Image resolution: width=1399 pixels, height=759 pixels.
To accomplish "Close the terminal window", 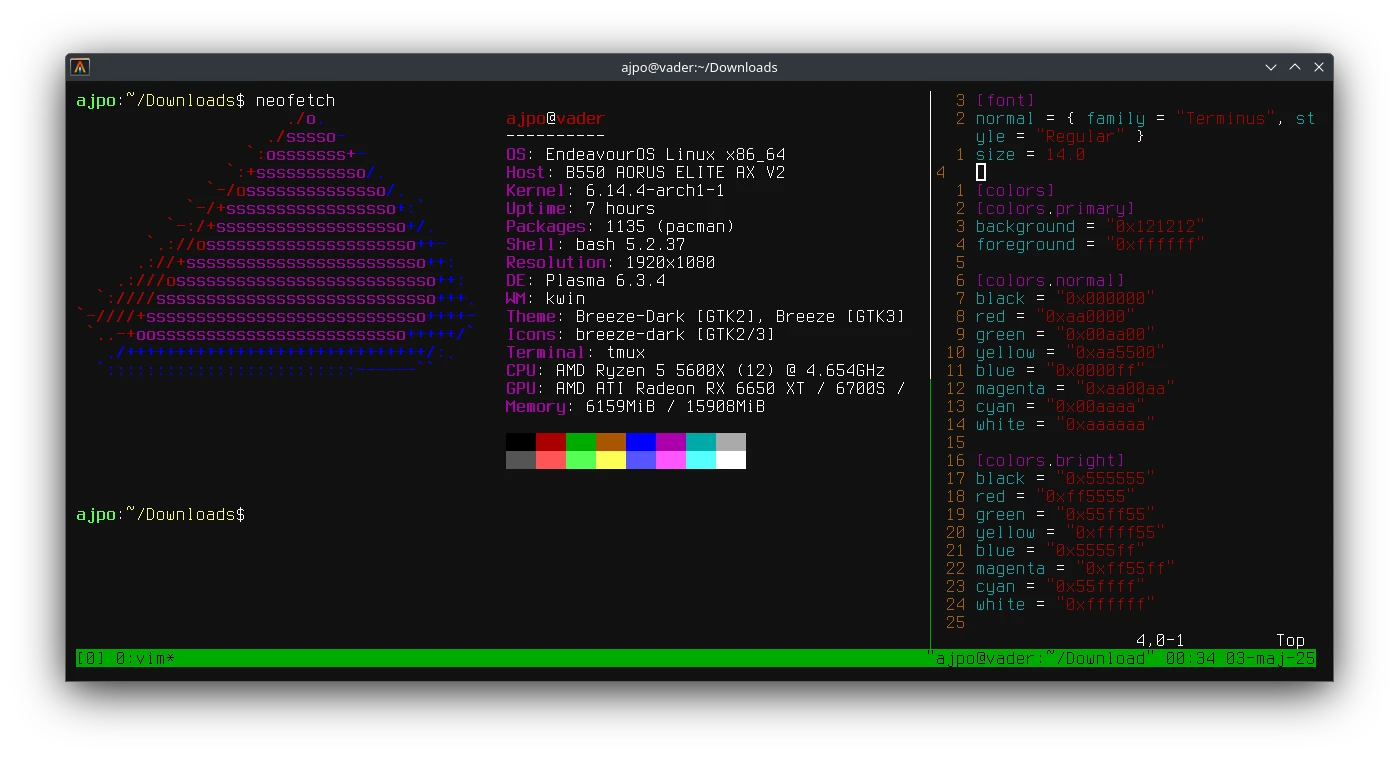I will tap(1319, 67).
